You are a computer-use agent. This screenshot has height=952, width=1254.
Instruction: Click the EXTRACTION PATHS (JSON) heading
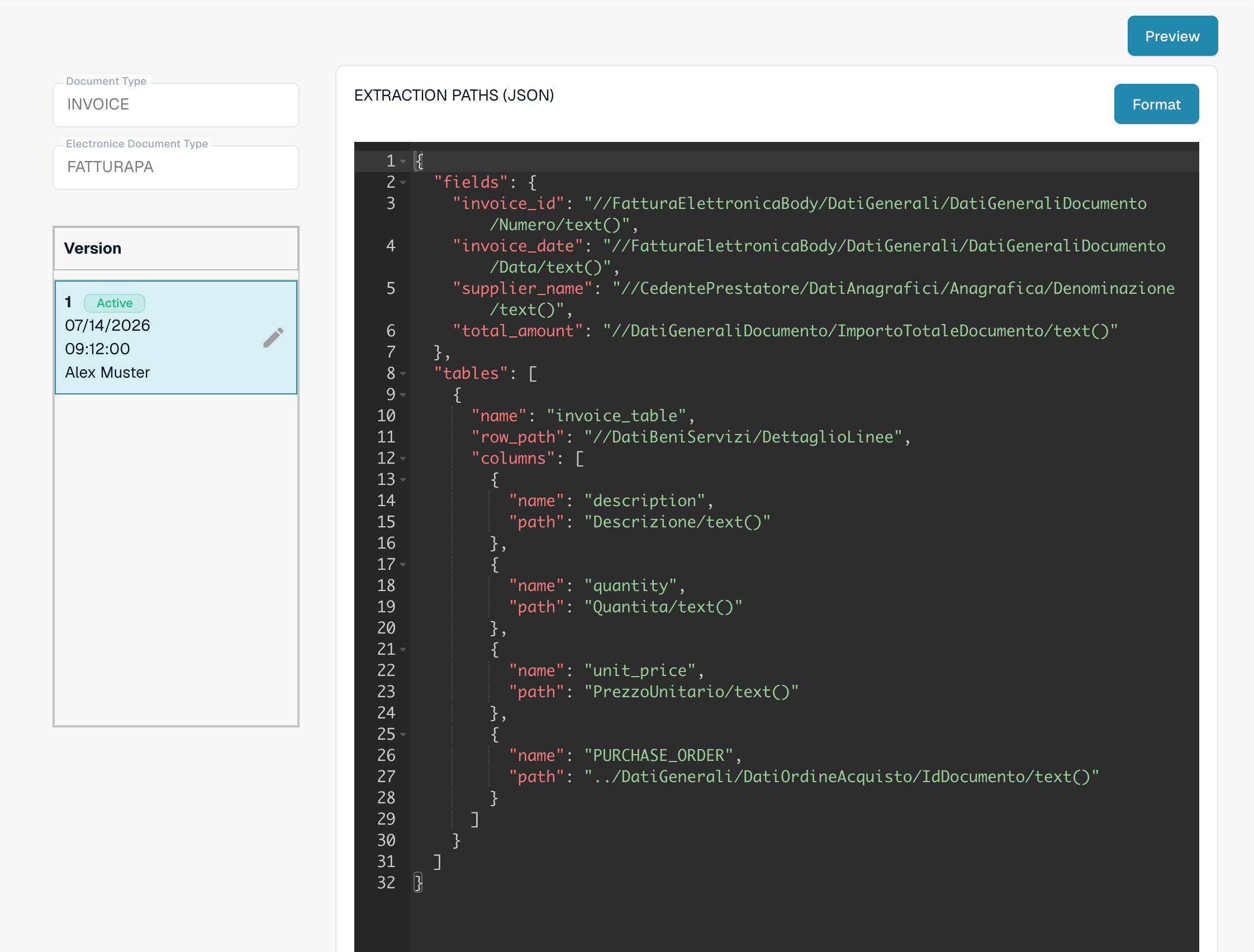pos(454,95)
